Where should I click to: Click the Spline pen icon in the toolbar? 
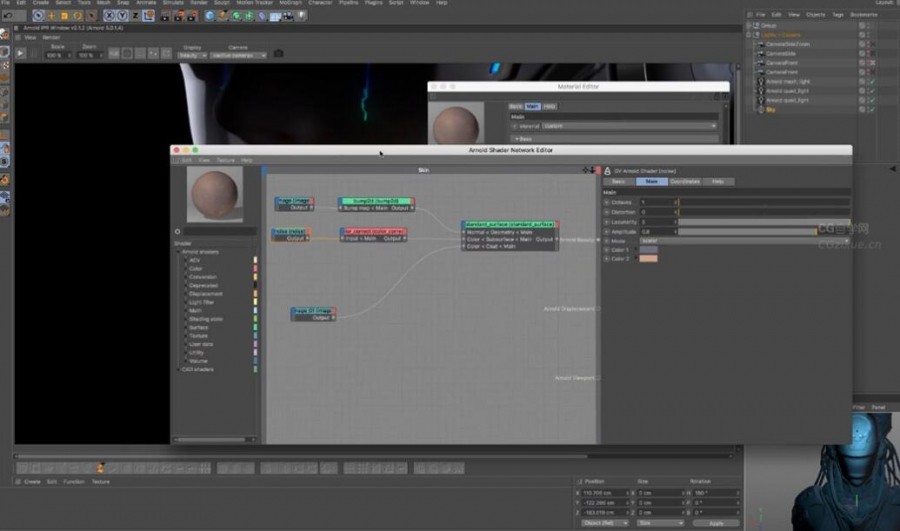(223, 16)
